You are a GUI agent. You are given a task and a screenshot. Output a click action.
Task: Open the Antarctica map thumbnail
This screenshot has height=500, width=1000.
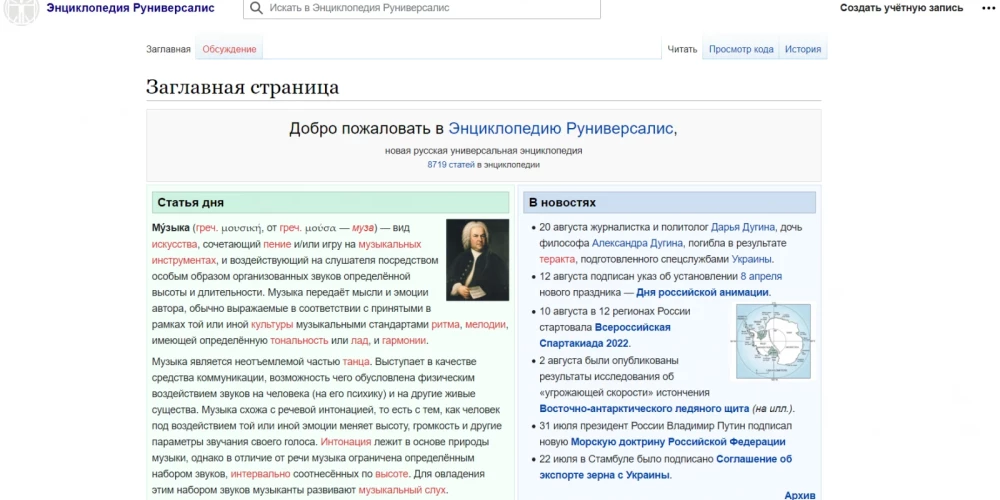click(773, 342)
